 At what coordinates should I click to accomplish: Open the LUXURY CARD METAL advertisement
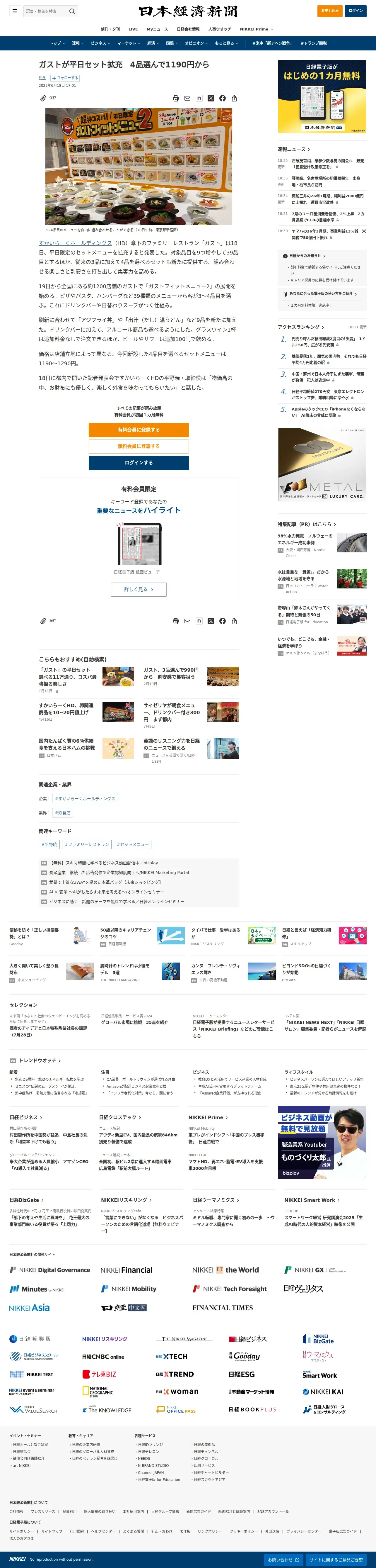pyautogui.click(x=322, y=464)
